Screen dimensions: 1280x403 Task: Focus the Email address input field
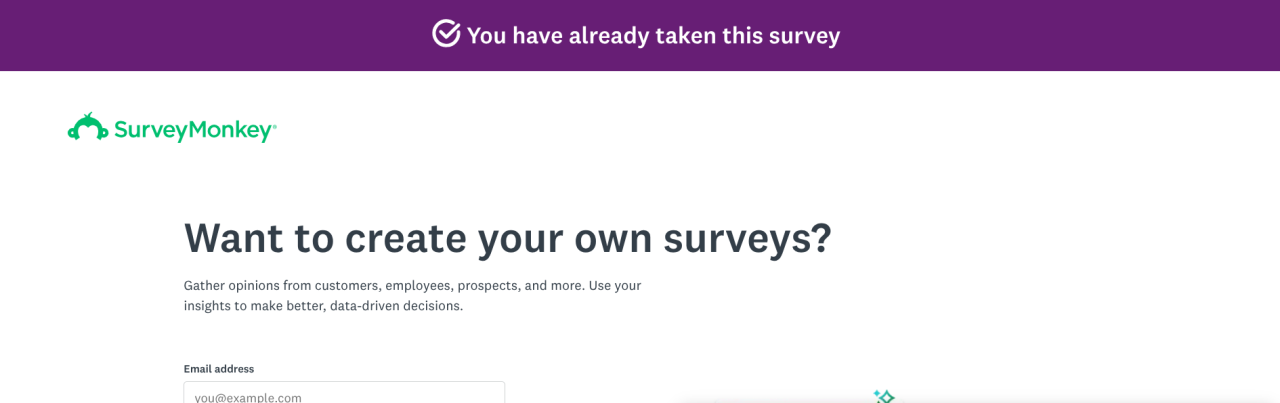click(344, 394)
